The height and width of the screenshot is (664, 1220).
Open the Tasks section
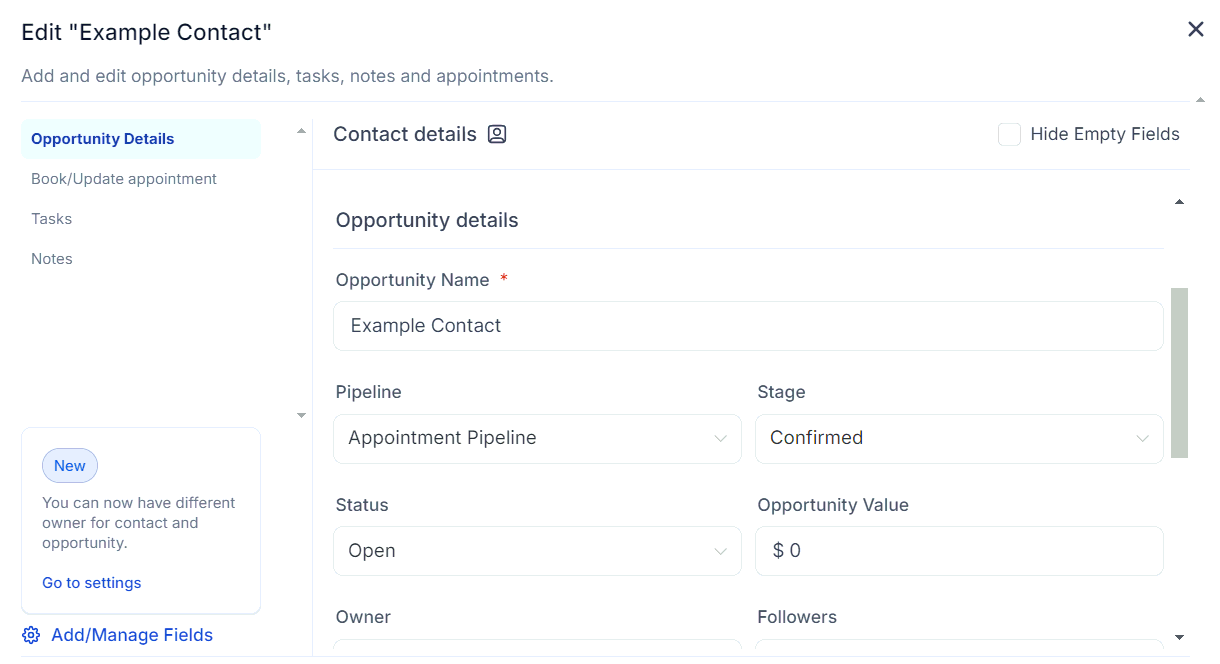[51, 218]
